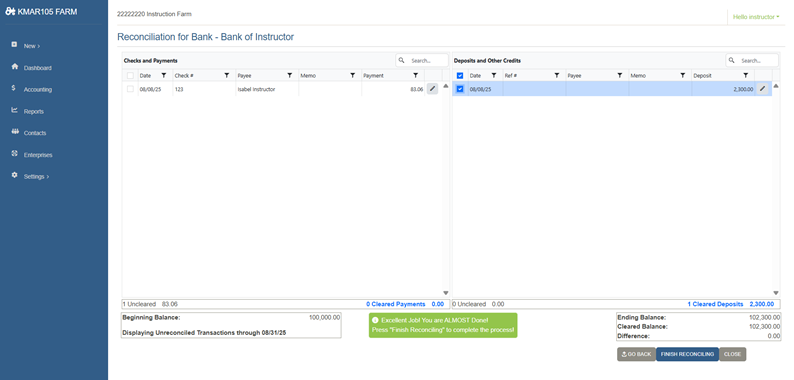This screenshot has width=794, height=380.
Task: Click the info icon in green message
Action: click(x=375, y=320)
